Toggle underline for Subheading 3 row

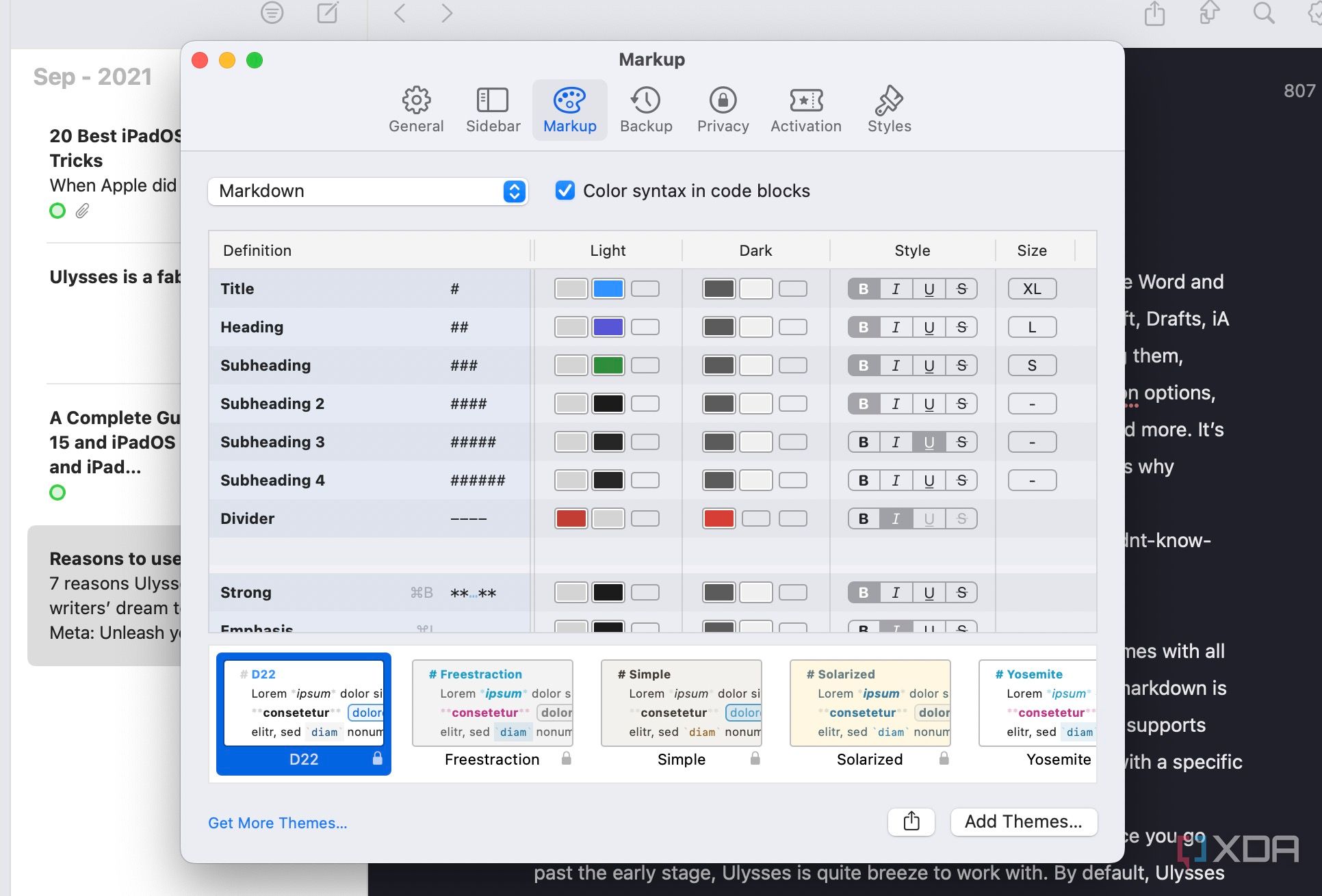pos(929,442)
